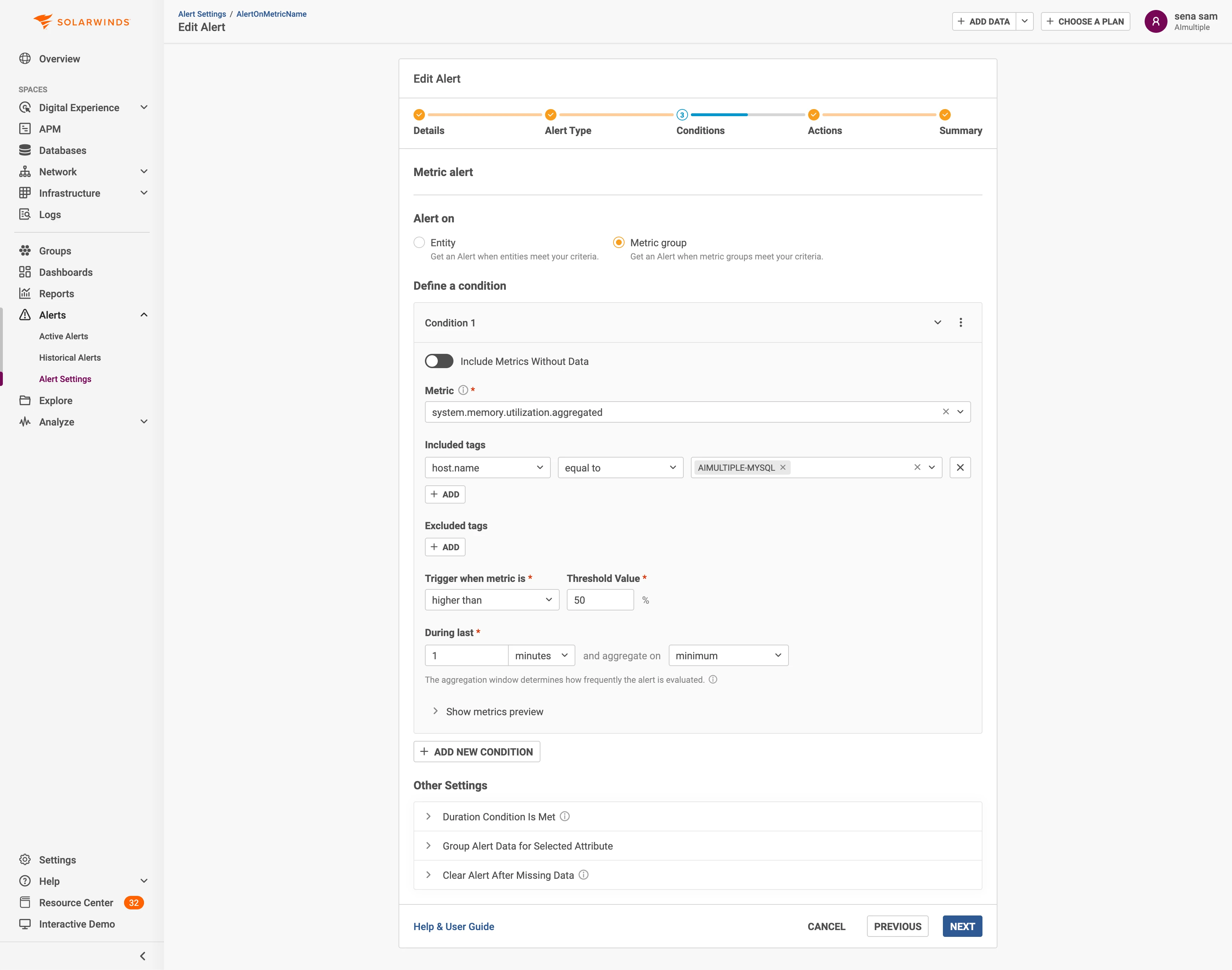Select the Metric group radio button
Screen dimensions: 1232x970
[618, 242]
